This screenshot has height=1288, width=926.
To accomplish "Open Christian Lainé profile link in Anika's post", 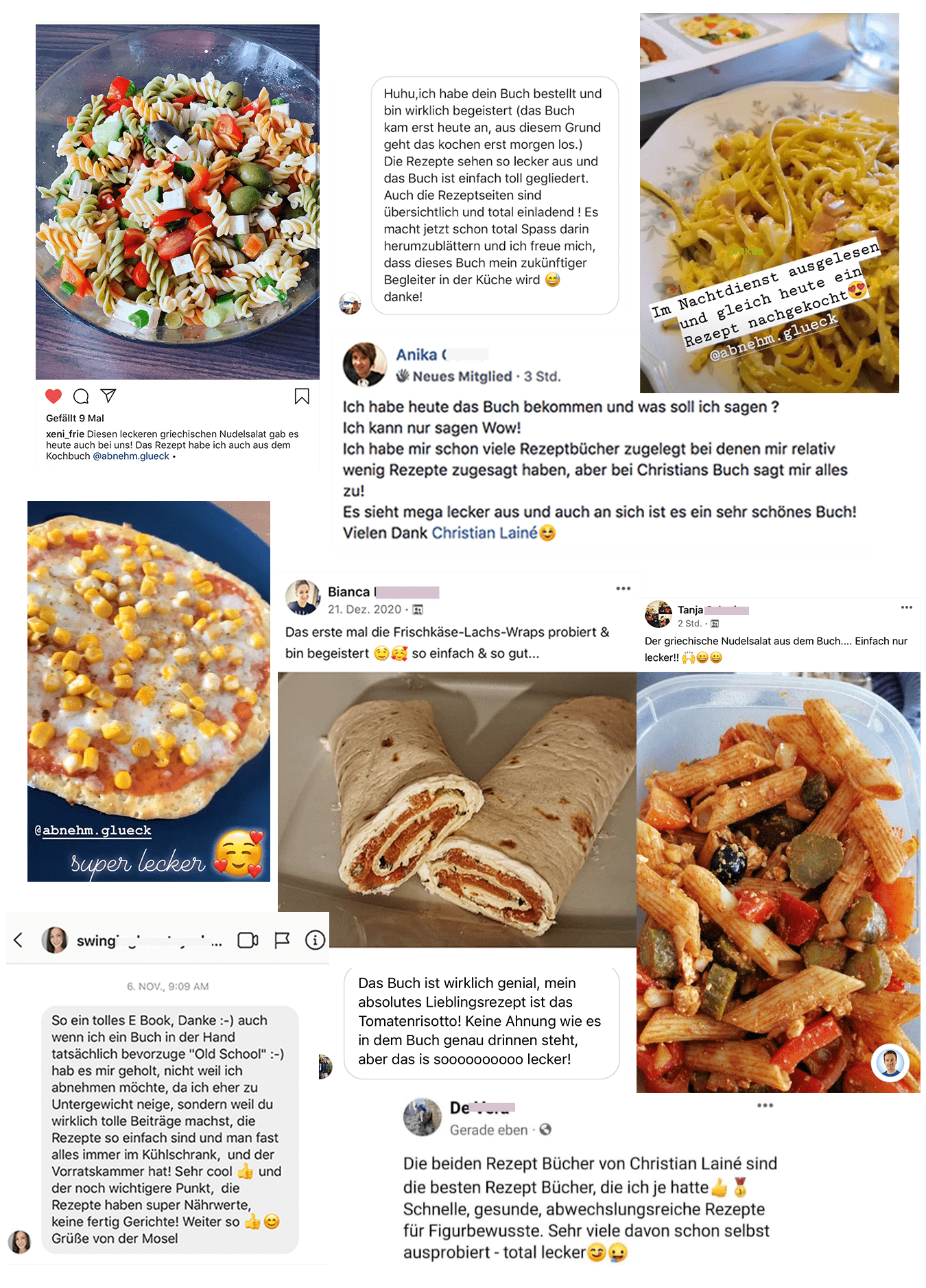I will [x=484, y=533].
